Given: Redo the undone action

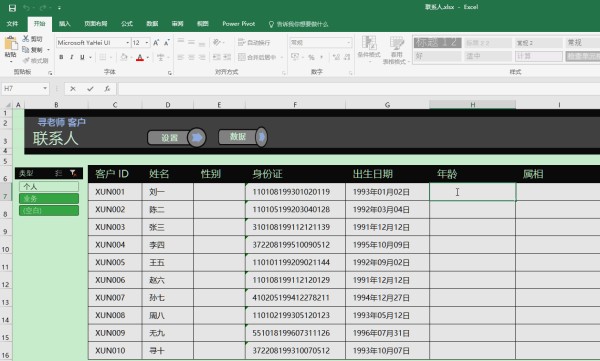Looking at the screenshot, I should pos(43,8).
